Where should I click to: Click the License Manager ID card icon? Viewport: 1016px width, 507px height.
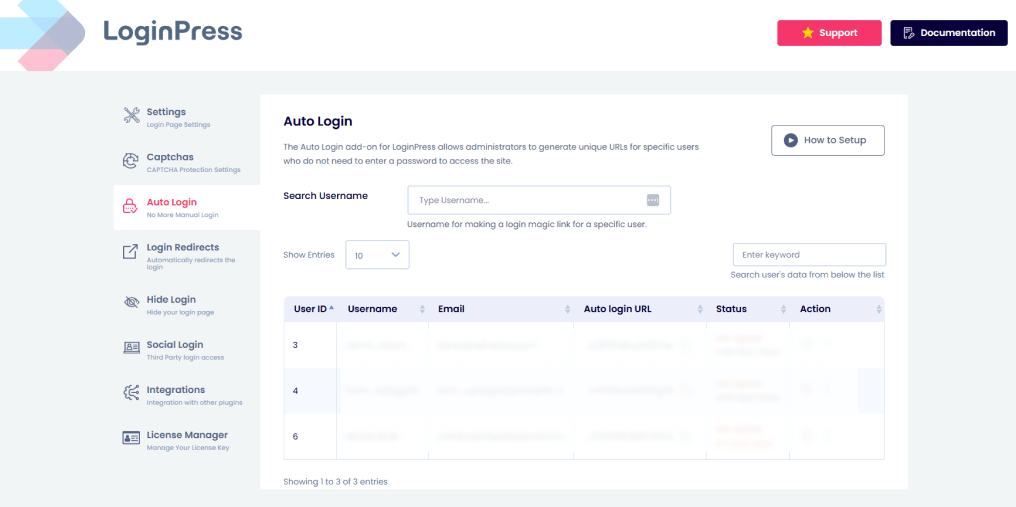132,438
